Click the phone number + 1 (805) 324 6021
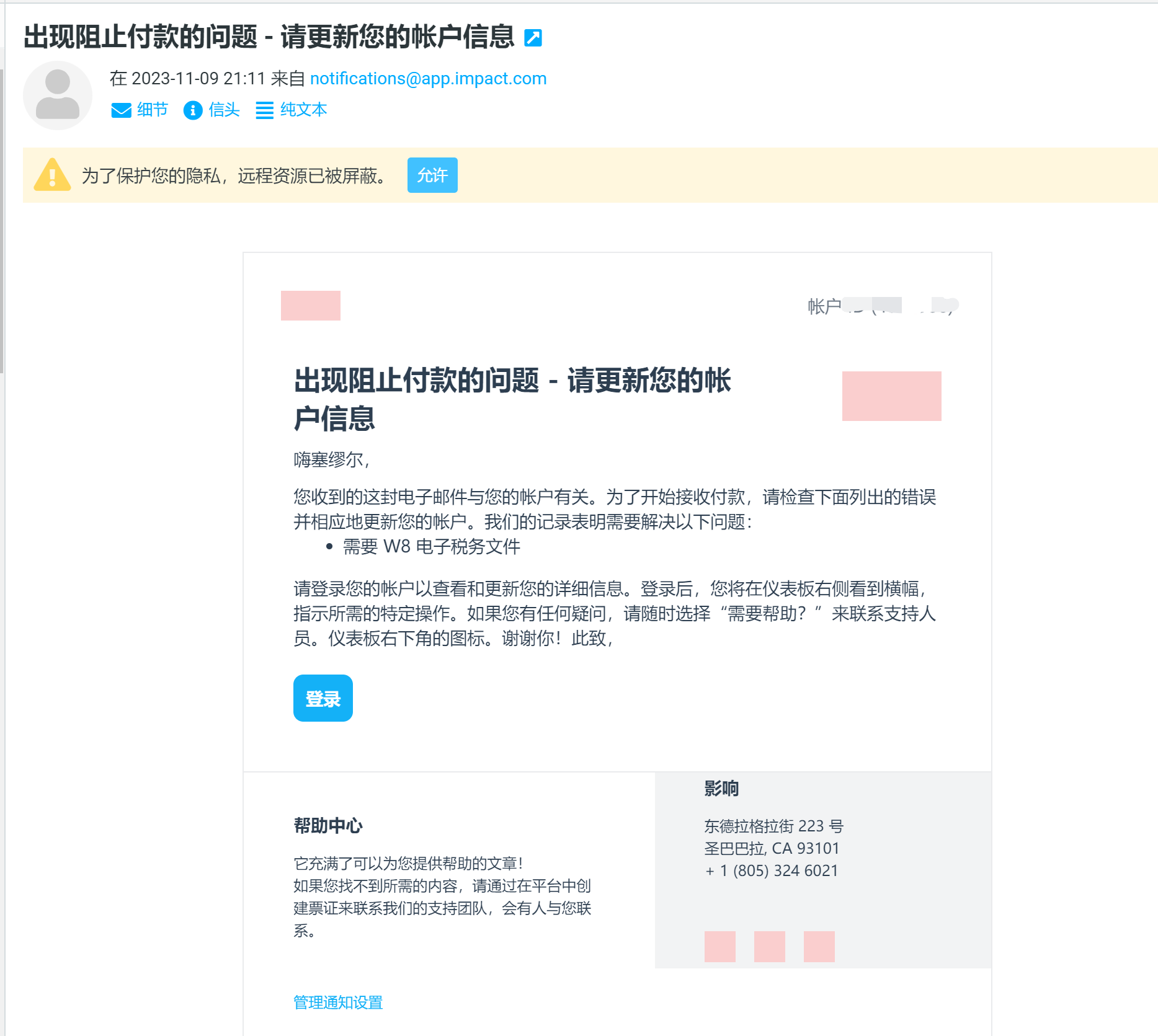 click(770, 870)
